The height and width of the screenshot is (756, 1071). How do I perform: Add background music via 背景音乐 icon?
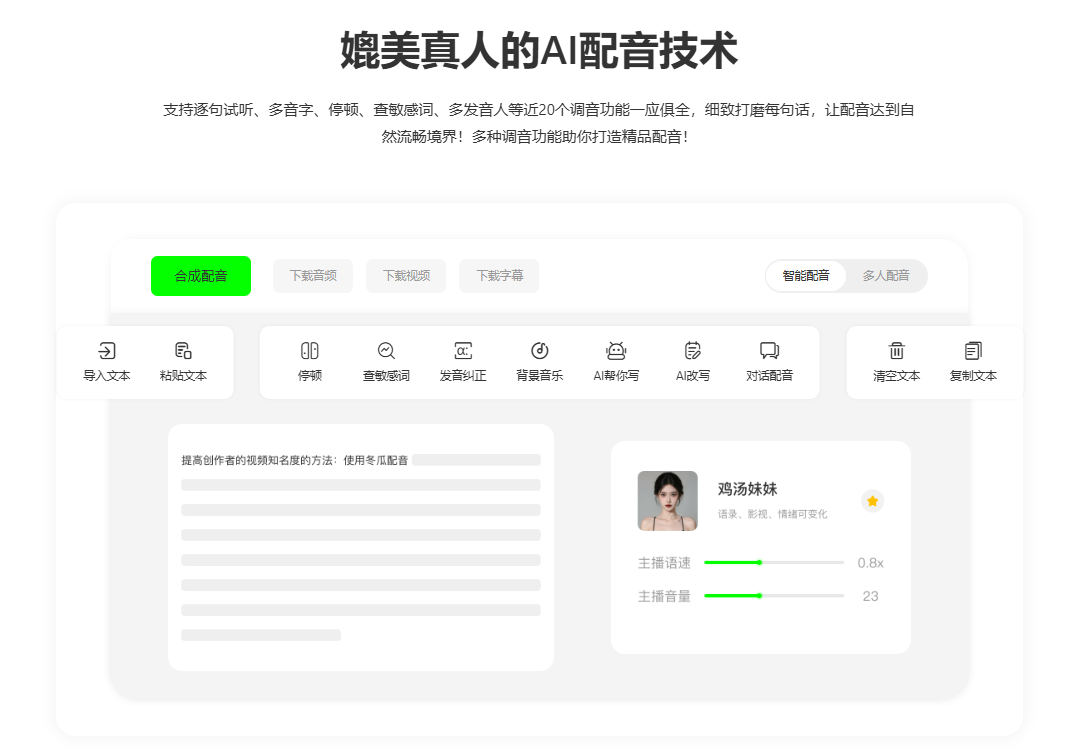(x=540, y=362)
